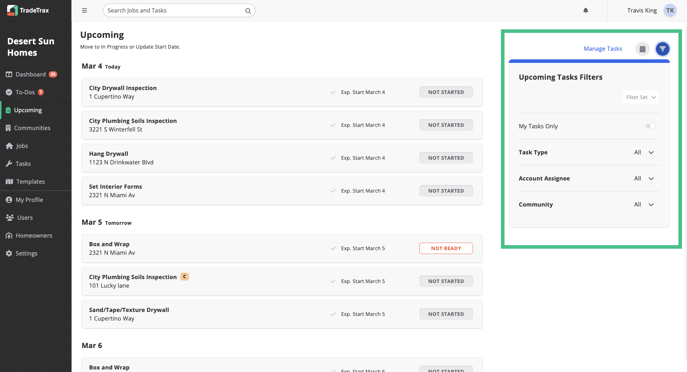Open the 101 Lucky lane task card

point(282,281)
